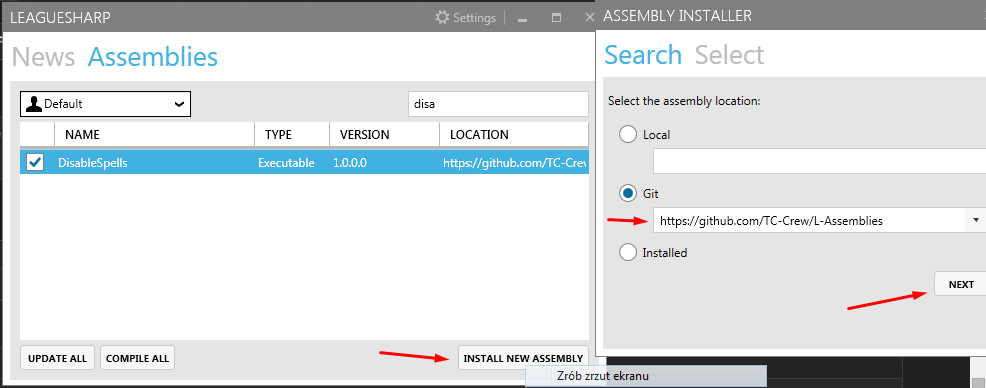Maximize the LeagueSharp window
986x388 pixels.
tap(556, 18)
